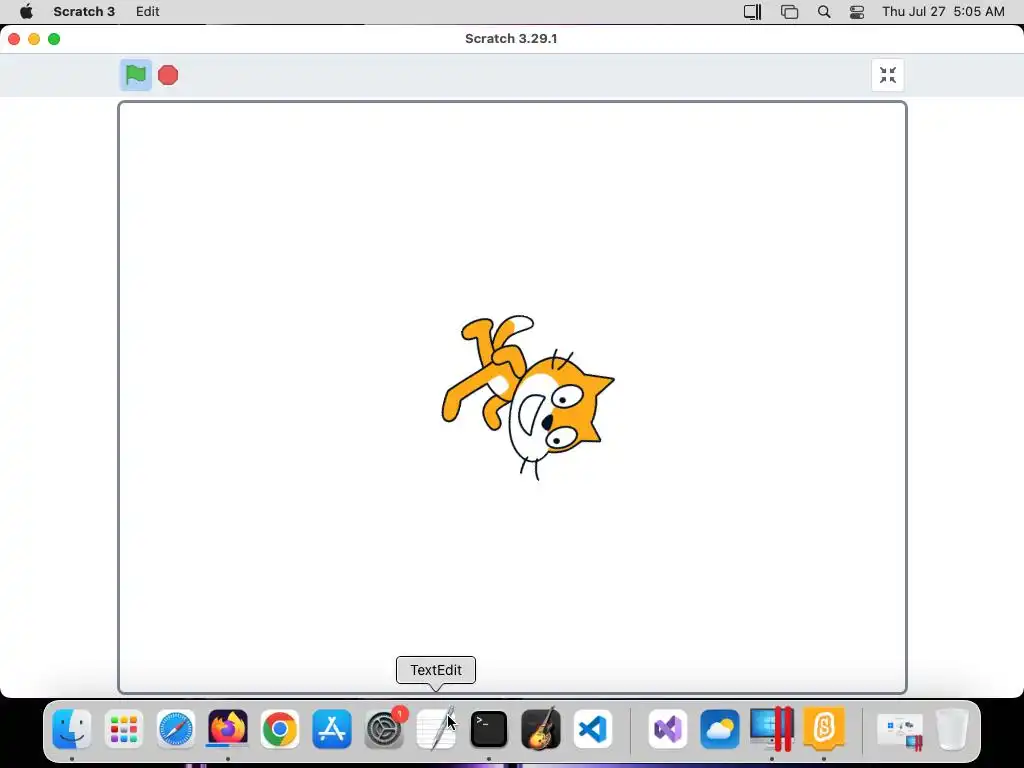The height and width of the screenshot is (768, 1024).
Task: Click the sidebar display icon in the menu bar
Action: point(752,12)
